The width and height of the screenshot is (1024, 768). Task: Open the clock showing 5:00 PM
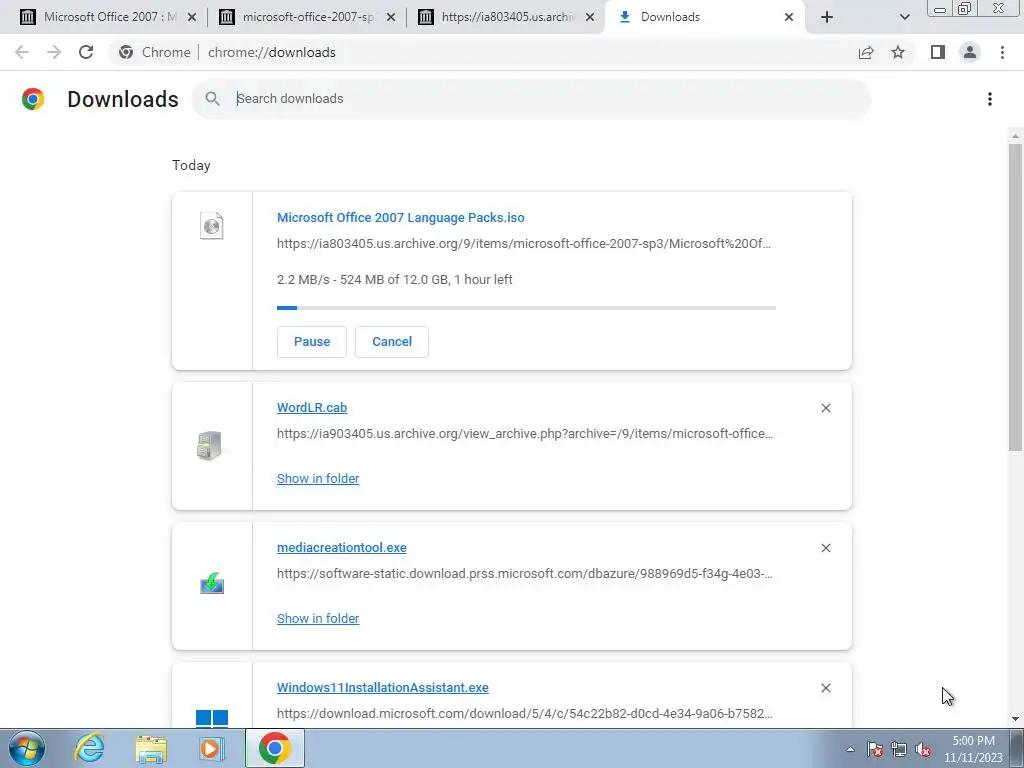click(973, 749)
